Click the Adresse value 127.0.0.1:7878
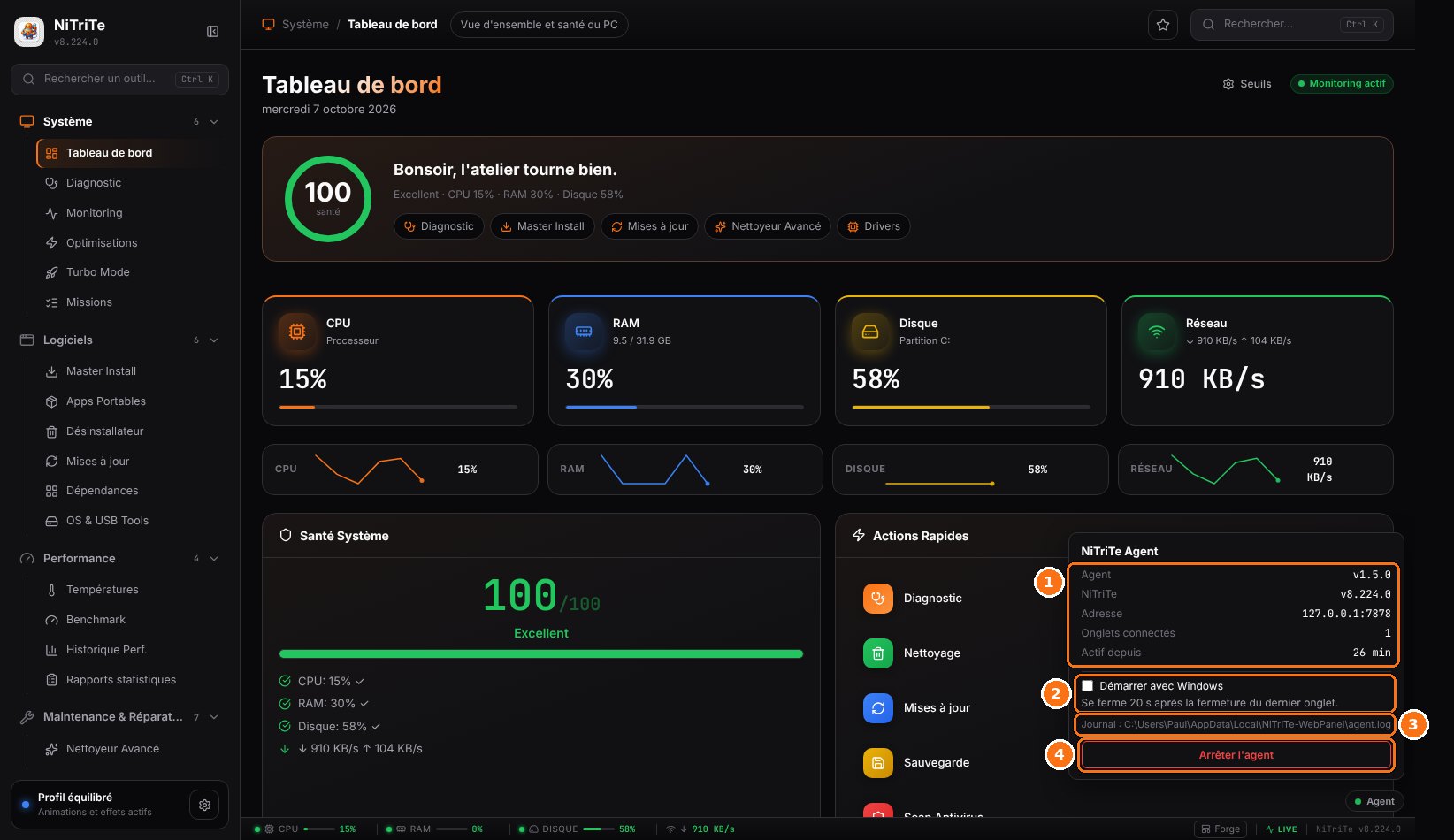The height and width of the screenshot is (840, 1454). [1346, 614]
